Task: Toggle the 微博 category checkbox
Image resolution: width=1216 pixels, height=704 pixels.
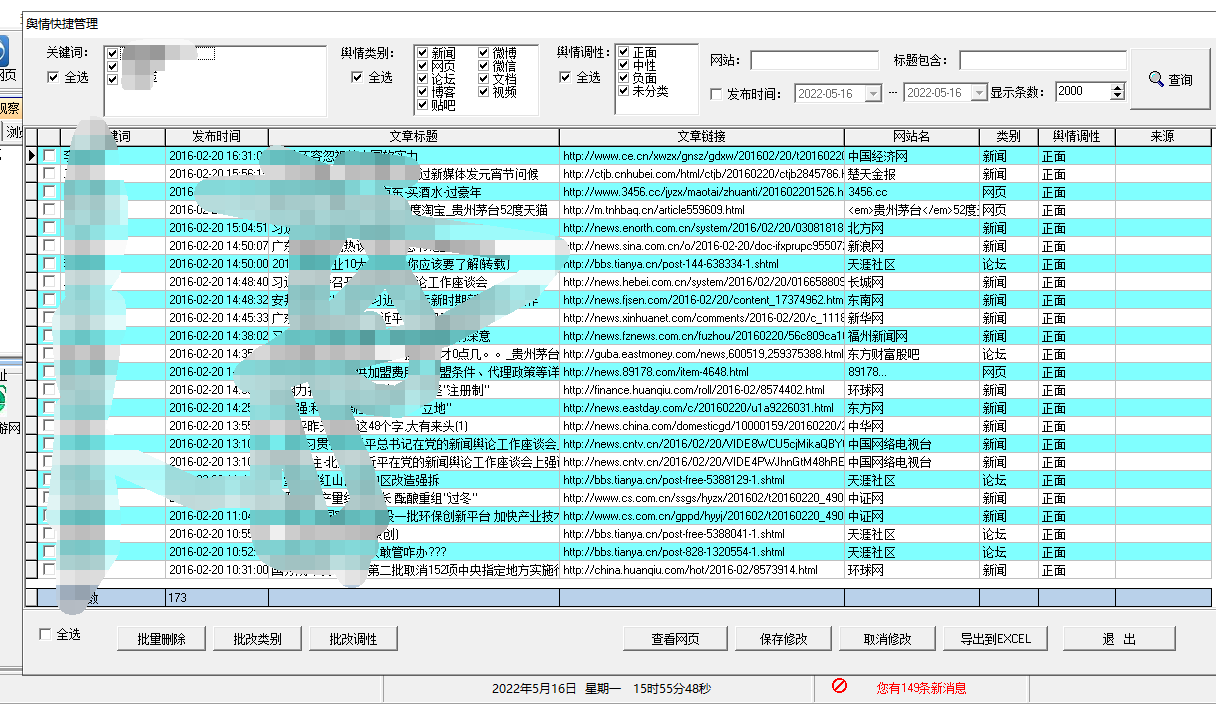Action: coord(484,53)
